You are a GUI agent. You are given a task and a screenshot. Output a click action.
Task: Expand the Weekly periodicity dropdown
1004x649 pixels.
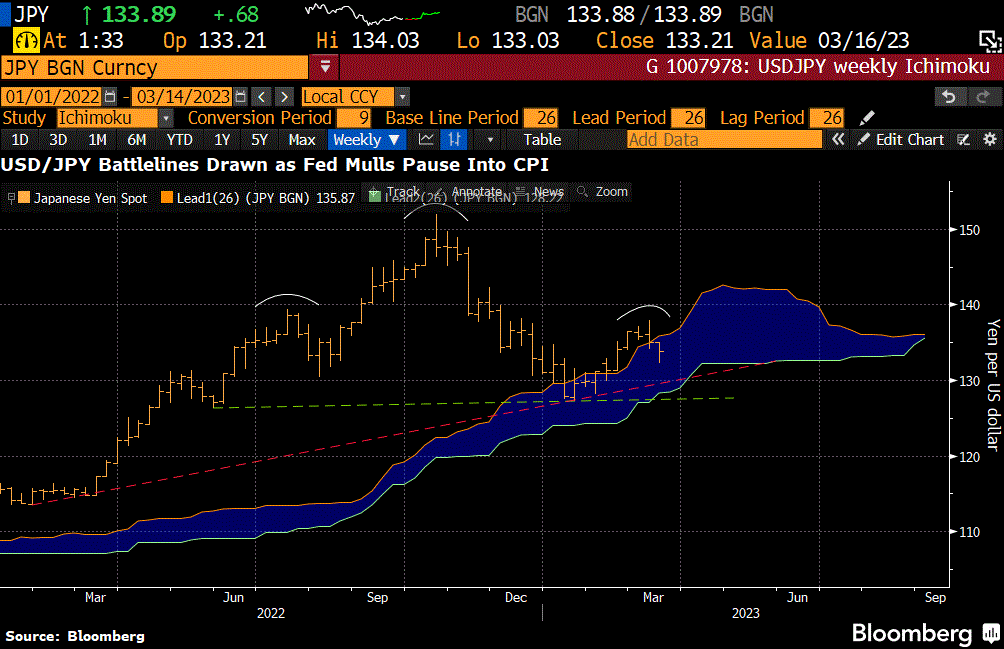tap(366, 140)
